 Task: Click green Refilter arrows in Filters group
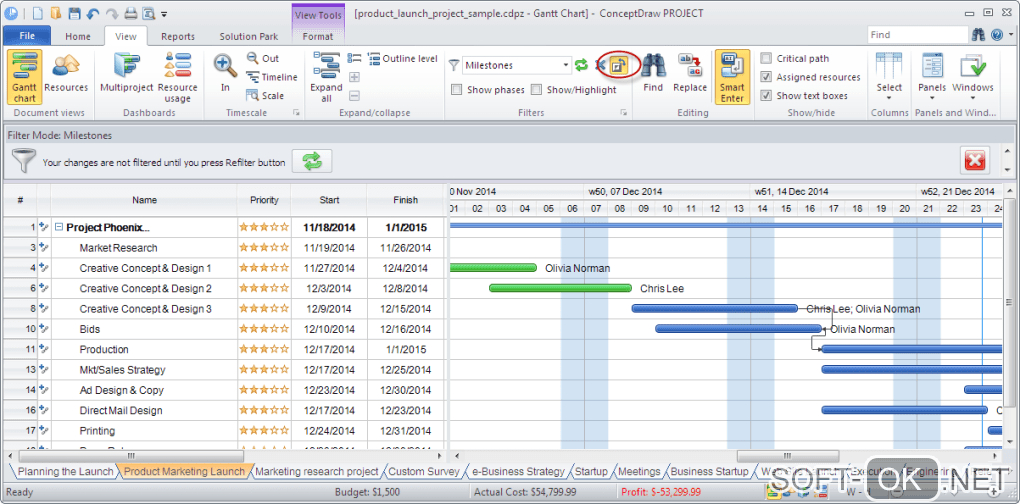pyautogui.click(x=582, y=65)
